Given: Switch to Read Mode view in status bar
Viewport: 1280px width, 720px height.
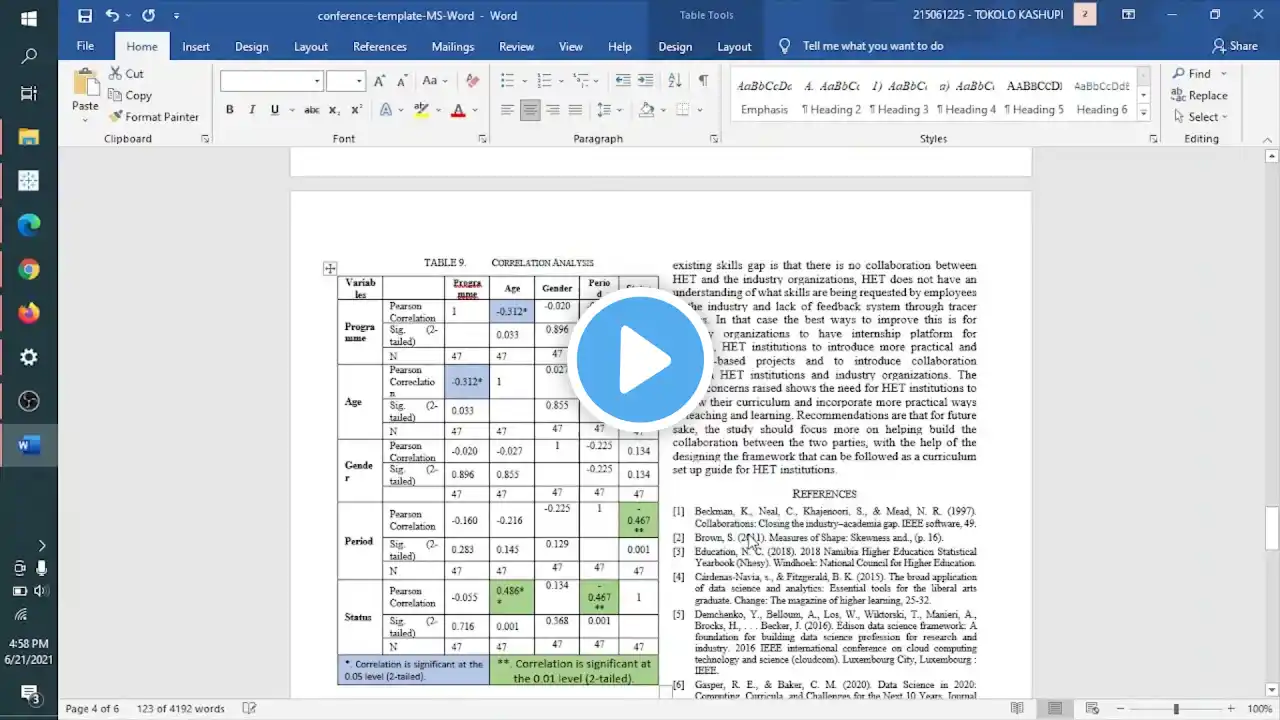Looking at the screenshot, I should 1018,708.
